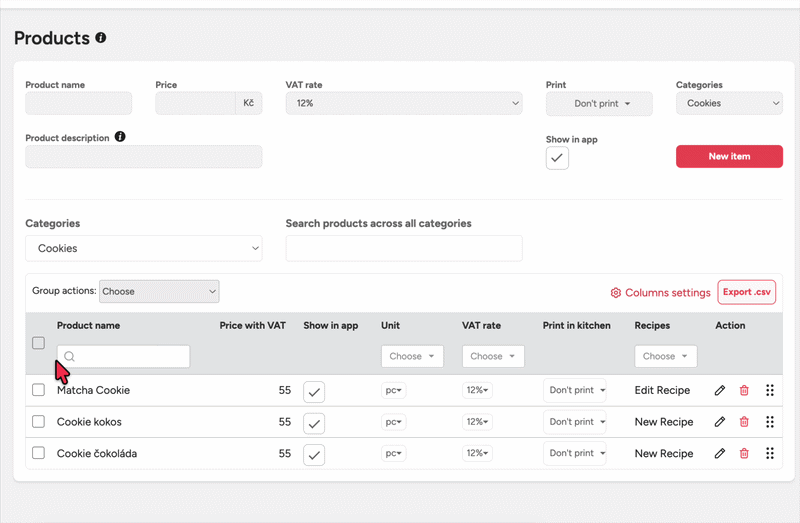Export products with Export .csv button
This screenshot has height=523, width=800.
[x=747, y=292]
